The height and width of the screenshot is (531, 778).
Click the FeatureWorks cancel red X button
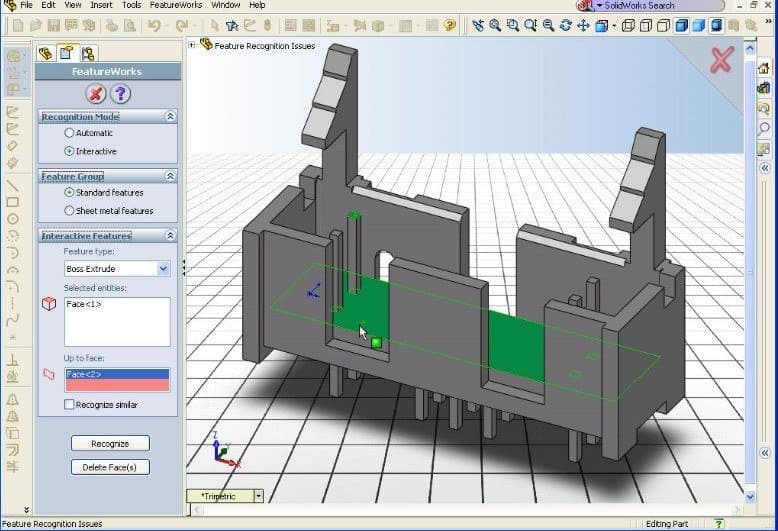coord(96,93)
